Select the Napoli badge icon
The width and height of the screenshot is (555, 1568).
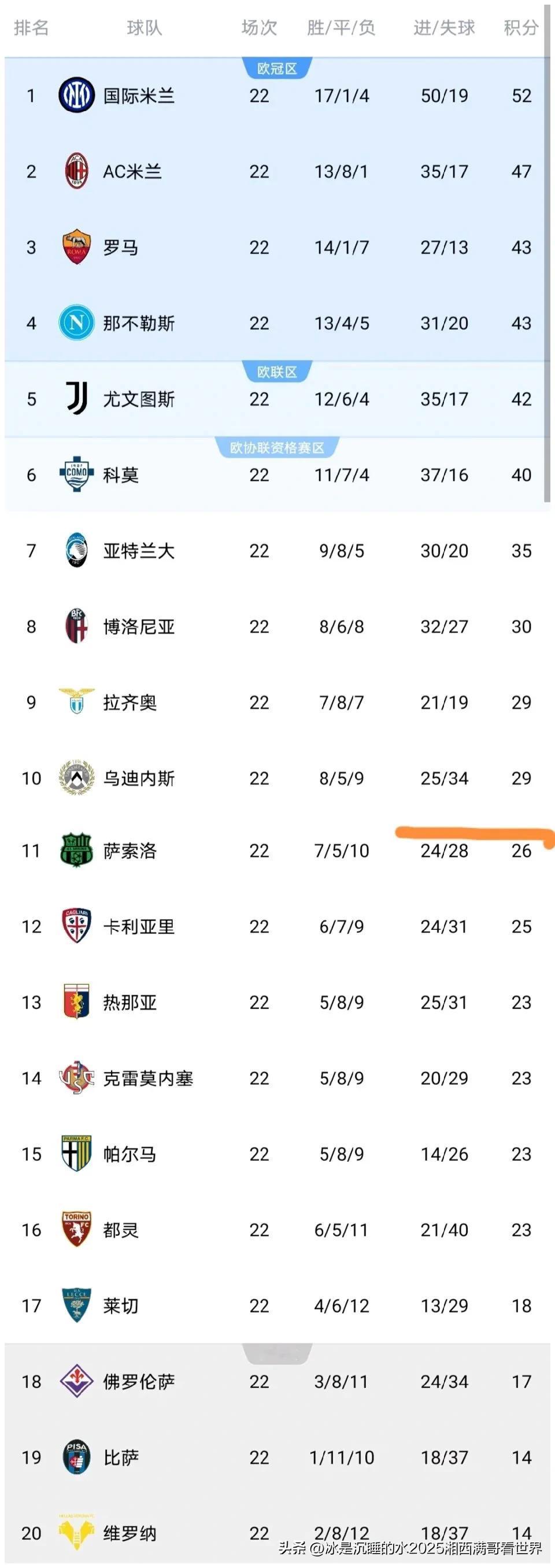[x=76, y=324]
